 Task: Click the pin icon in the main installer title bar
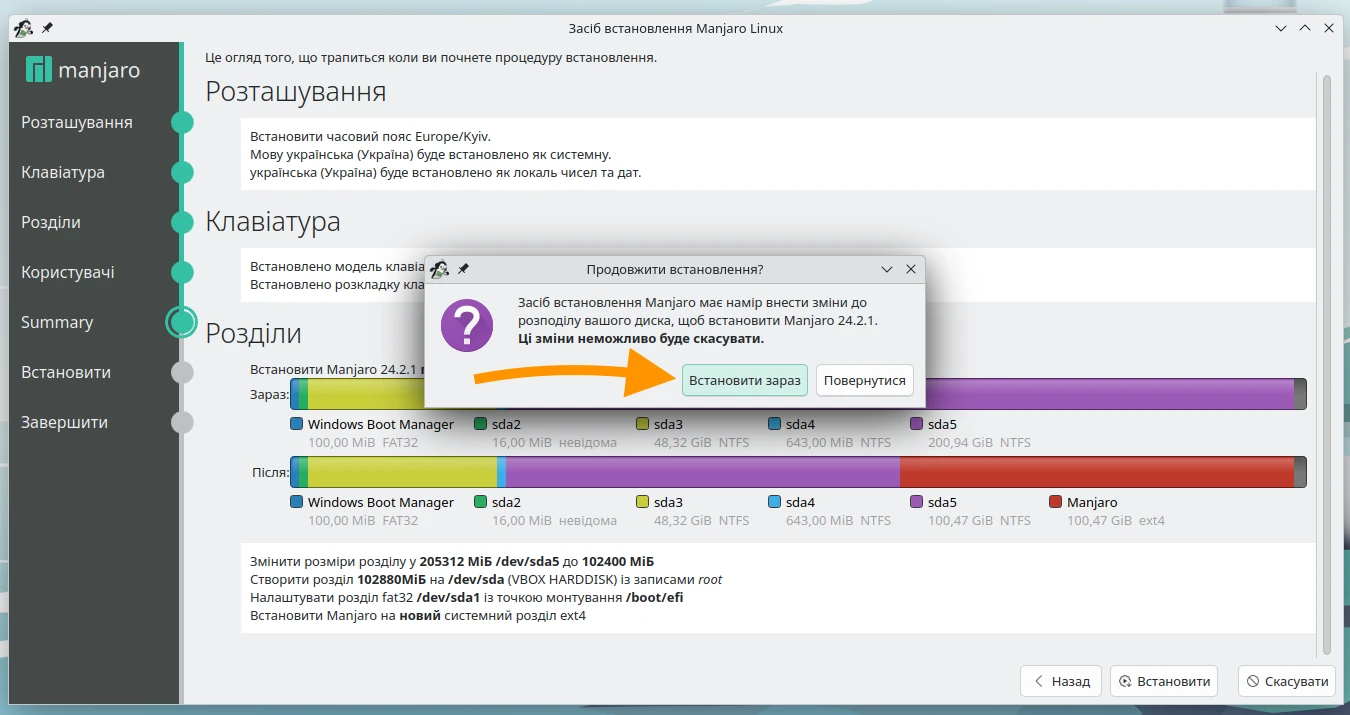click(x=47, y=29)
